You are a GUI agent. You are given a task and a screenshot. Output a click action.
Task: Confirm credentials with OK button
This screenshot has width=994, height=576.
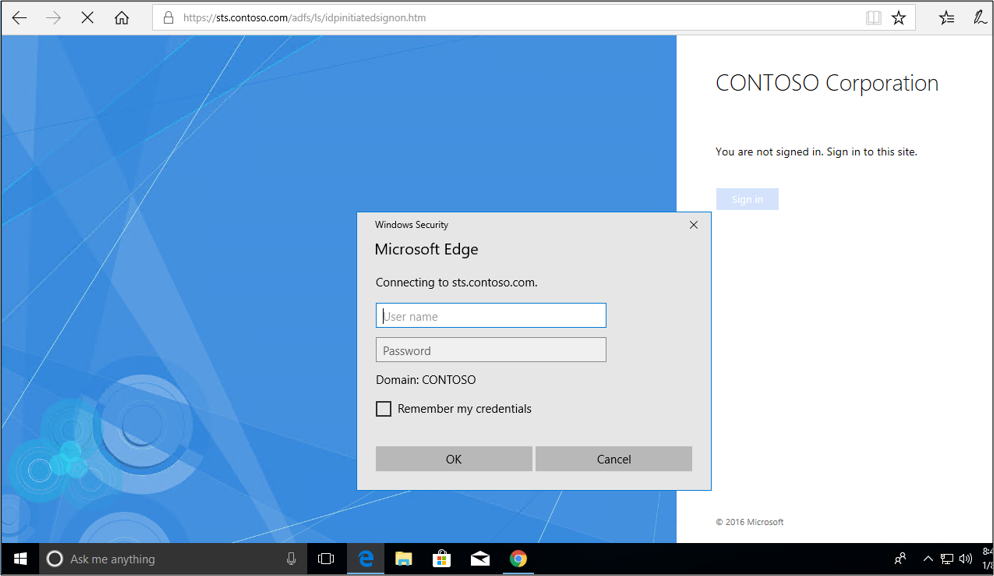(454, 459)
